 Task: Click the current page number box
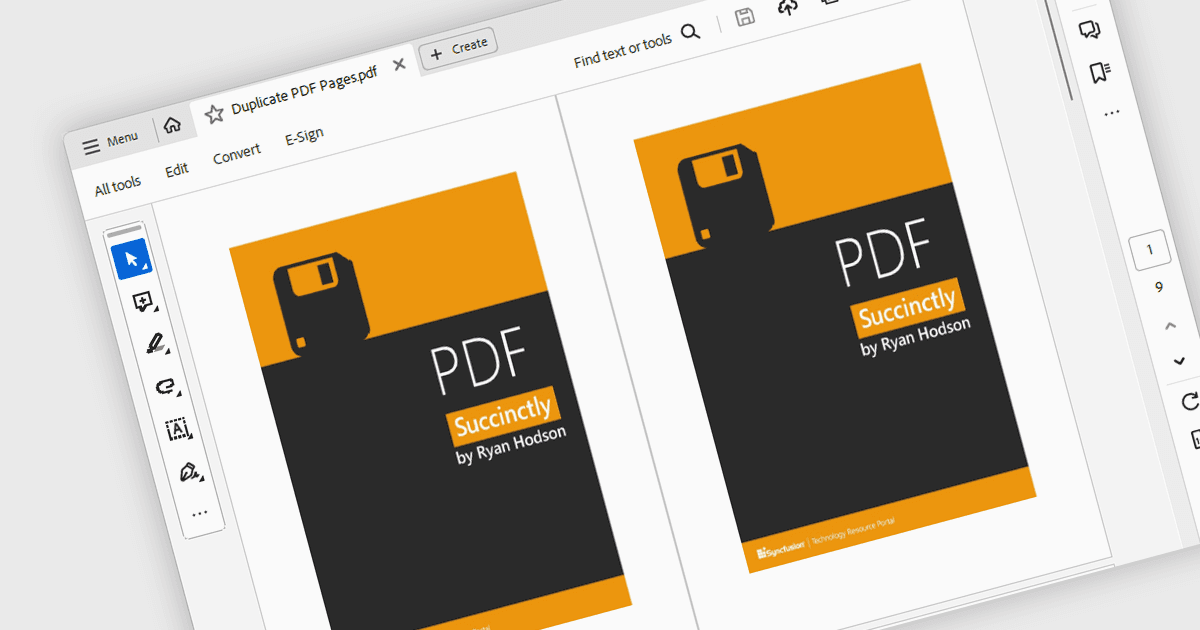tap(1149, 250)
